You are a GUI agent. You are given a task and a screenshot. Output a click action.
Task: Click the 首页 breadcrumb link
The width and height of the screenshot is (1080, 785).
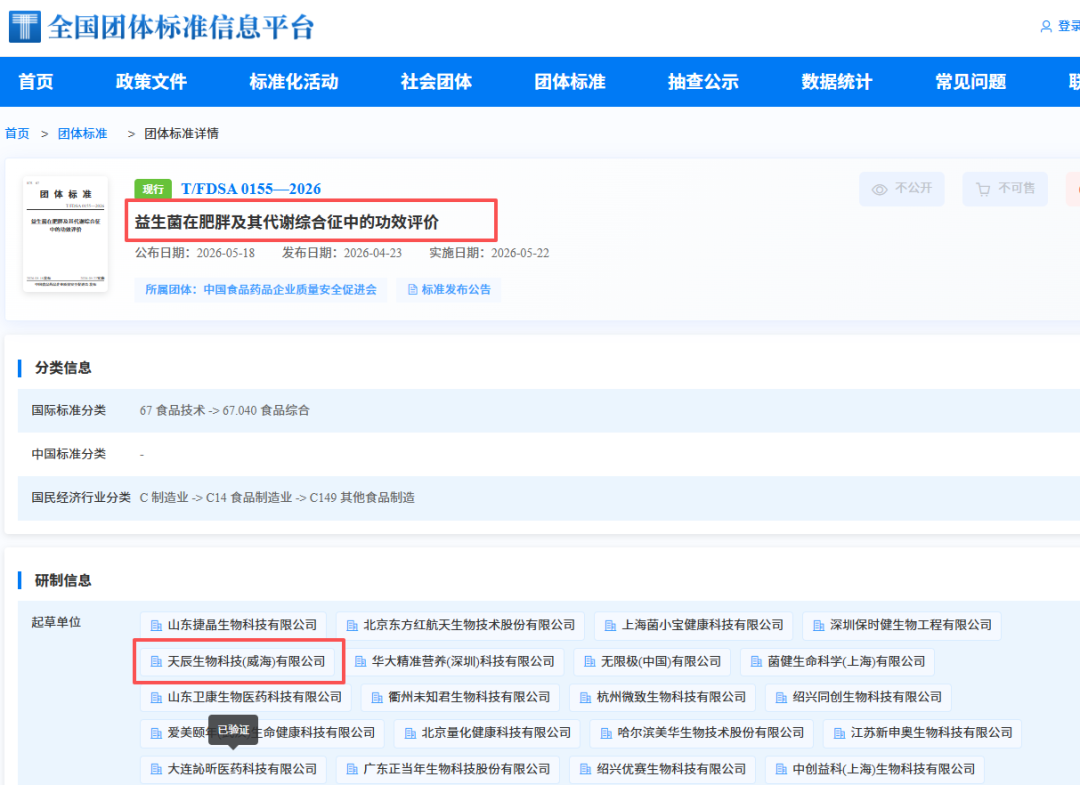(x=17, y=134)
